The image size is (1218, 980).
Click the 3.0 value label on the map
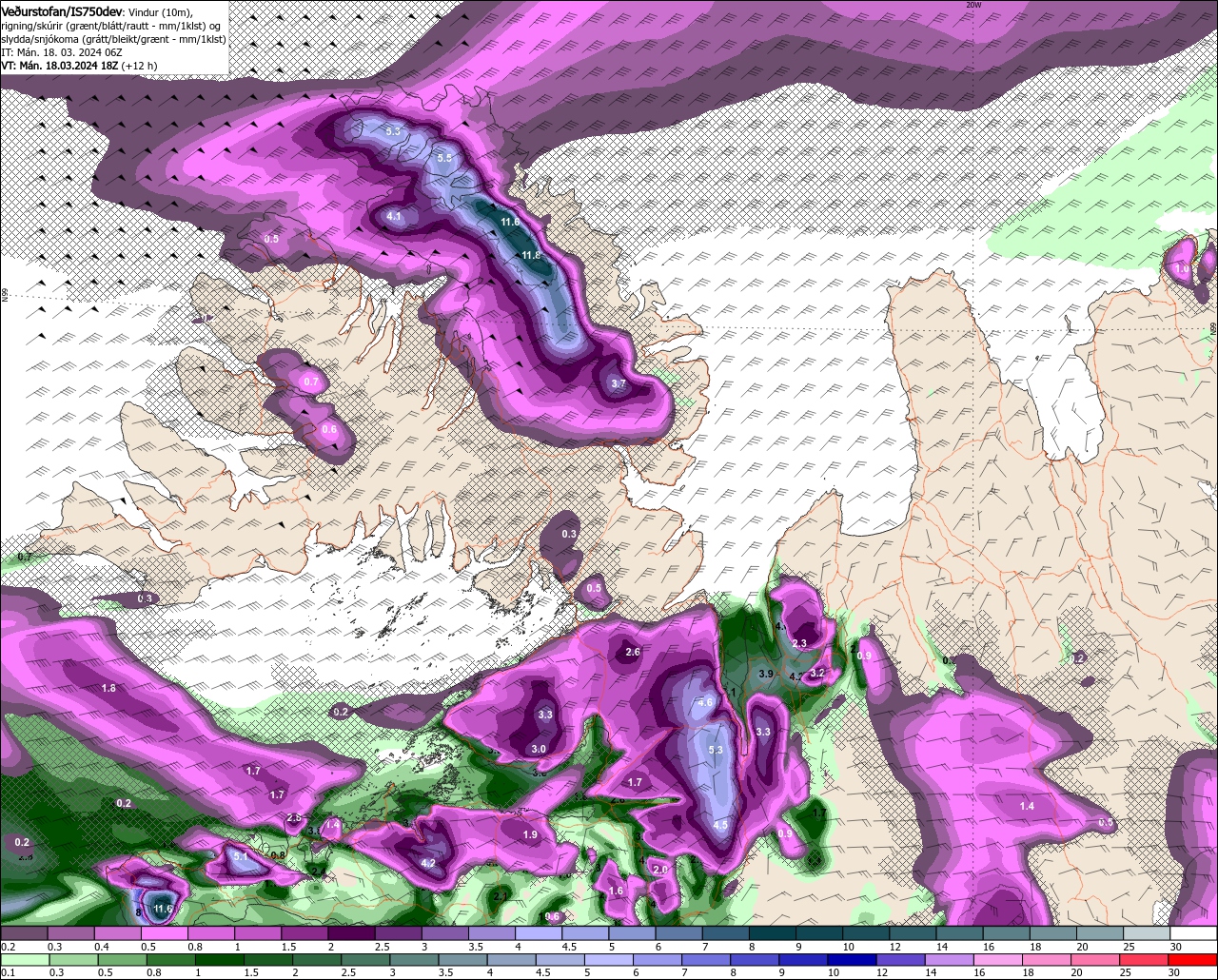click(539, 749)
